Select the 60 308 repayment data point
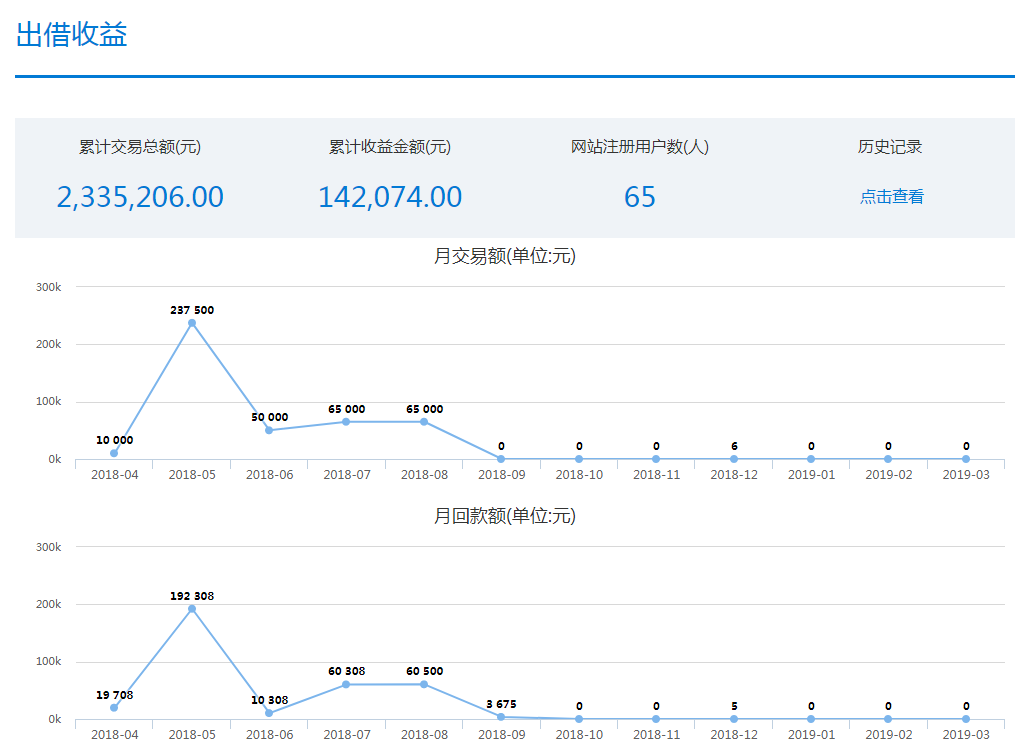The height and width of the screenshot is (752, 1030). tap(346, 684)
